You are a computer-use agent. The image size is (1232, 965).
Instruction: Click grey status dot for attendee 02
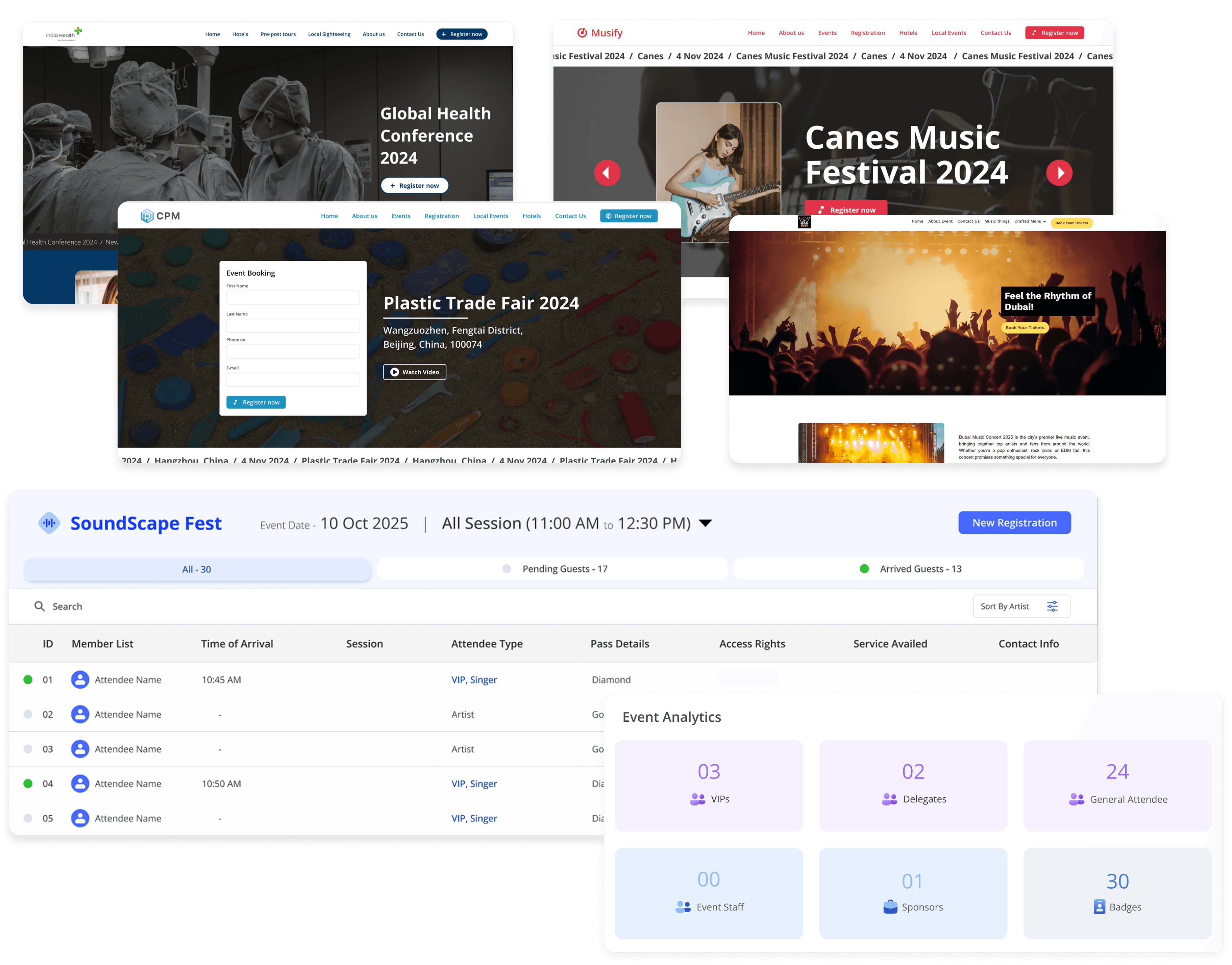pyautogui.click(x=28, y=714)
